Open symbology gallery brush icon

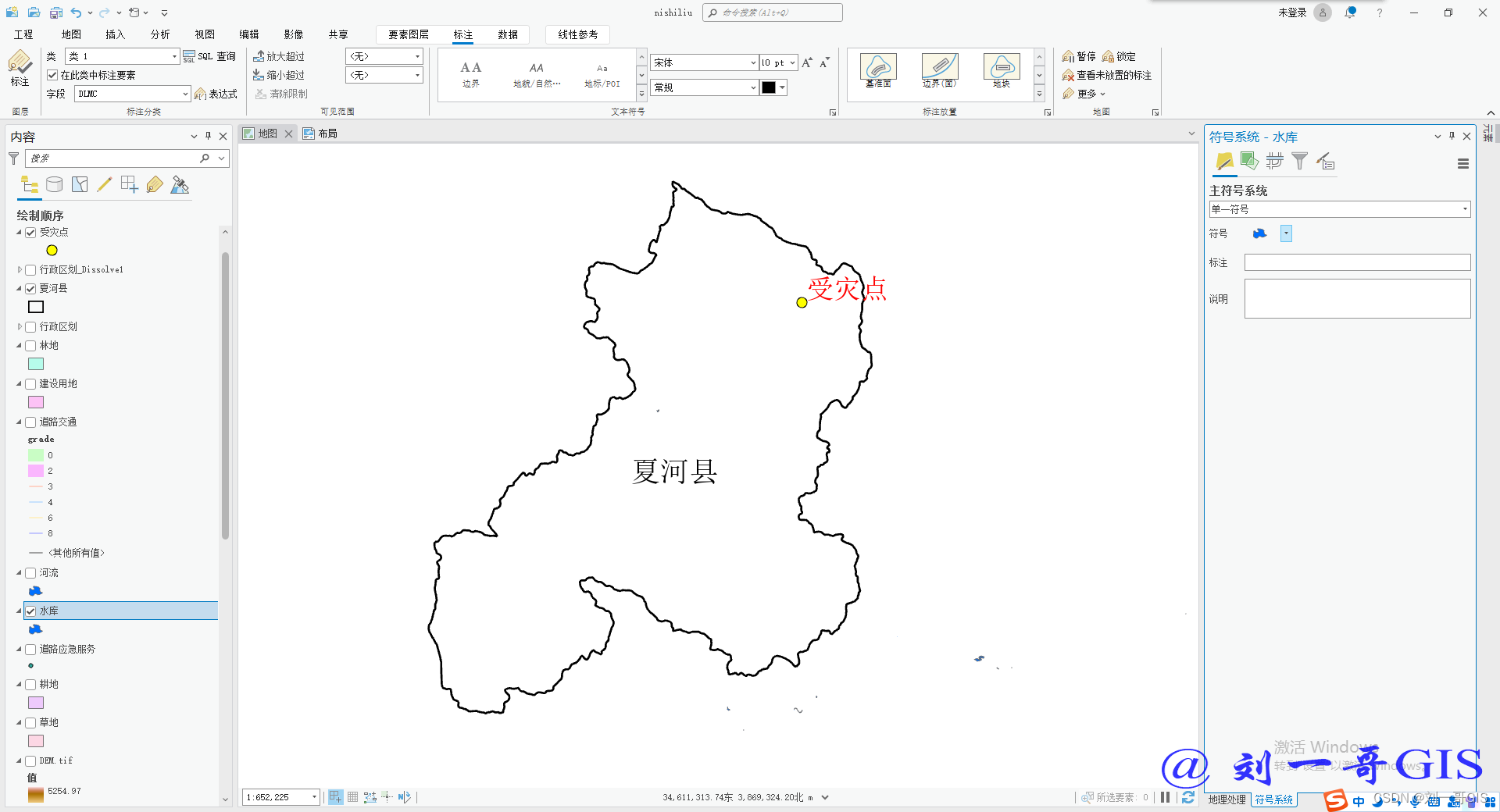1224,162
